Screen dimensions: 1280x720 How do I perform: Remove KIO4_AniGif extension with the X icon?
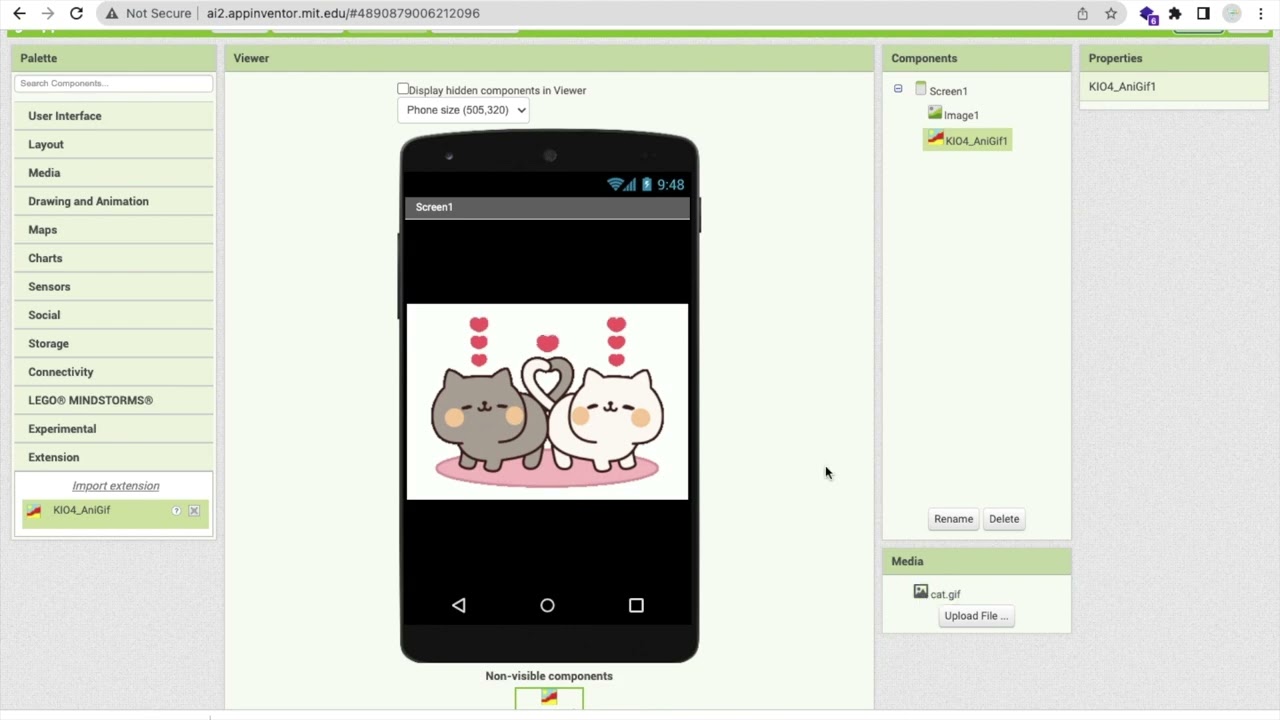[194, 511]
